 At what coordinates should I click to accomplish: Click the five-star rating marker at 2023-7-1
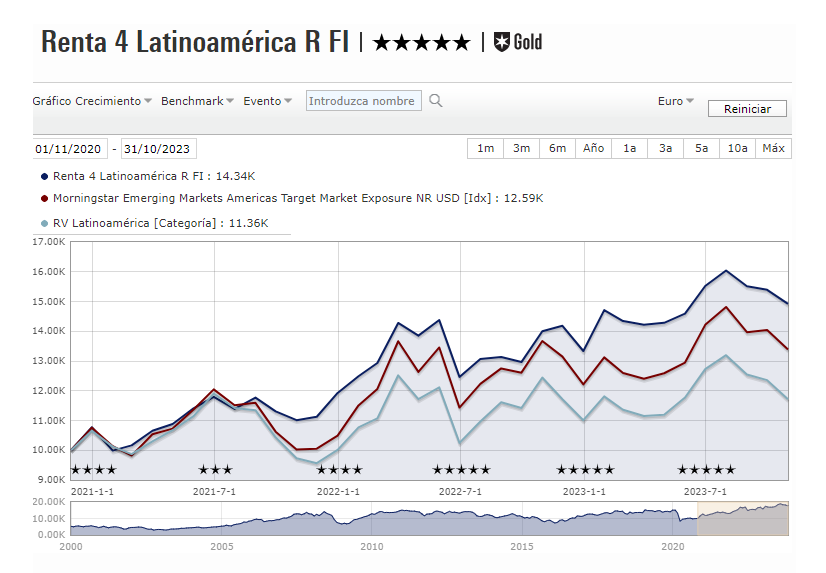point(706,470)
